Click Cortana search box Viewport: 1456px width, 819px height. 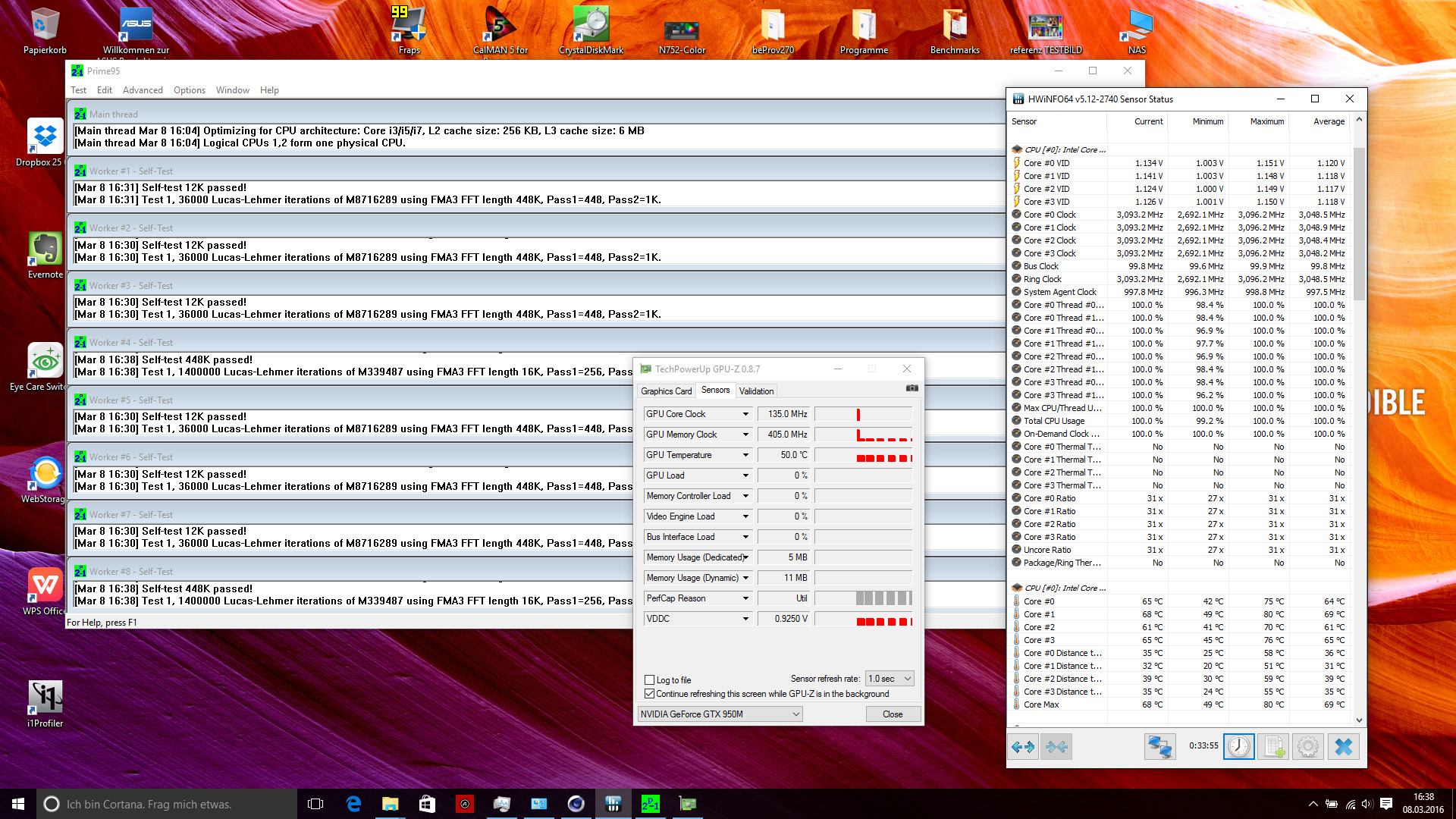167,804
